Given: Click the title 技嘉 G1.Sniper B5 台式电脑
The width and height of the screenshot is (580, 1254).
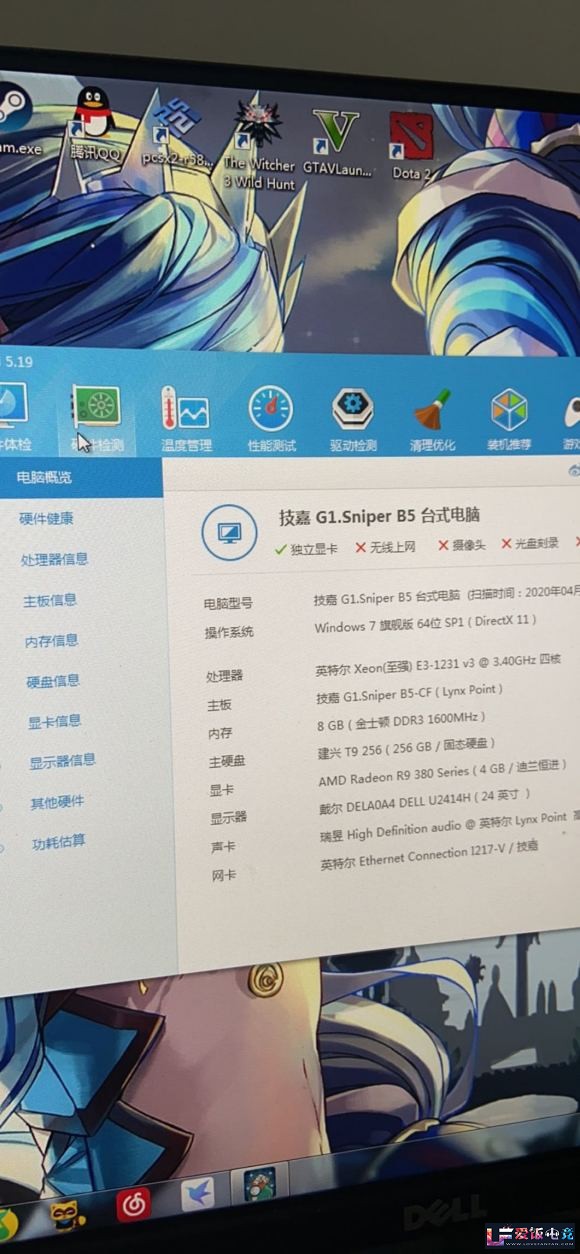Looking at the screenshot, I should 379,516.
